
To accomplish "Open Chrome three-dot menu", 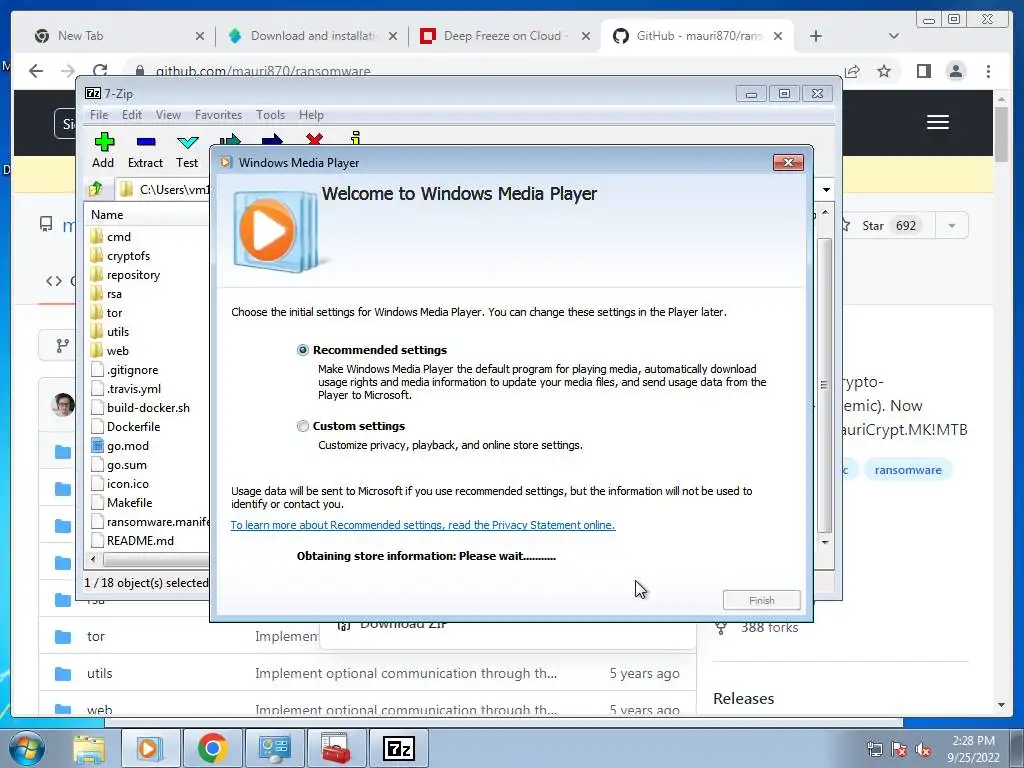I will click(x=988, y=71).
